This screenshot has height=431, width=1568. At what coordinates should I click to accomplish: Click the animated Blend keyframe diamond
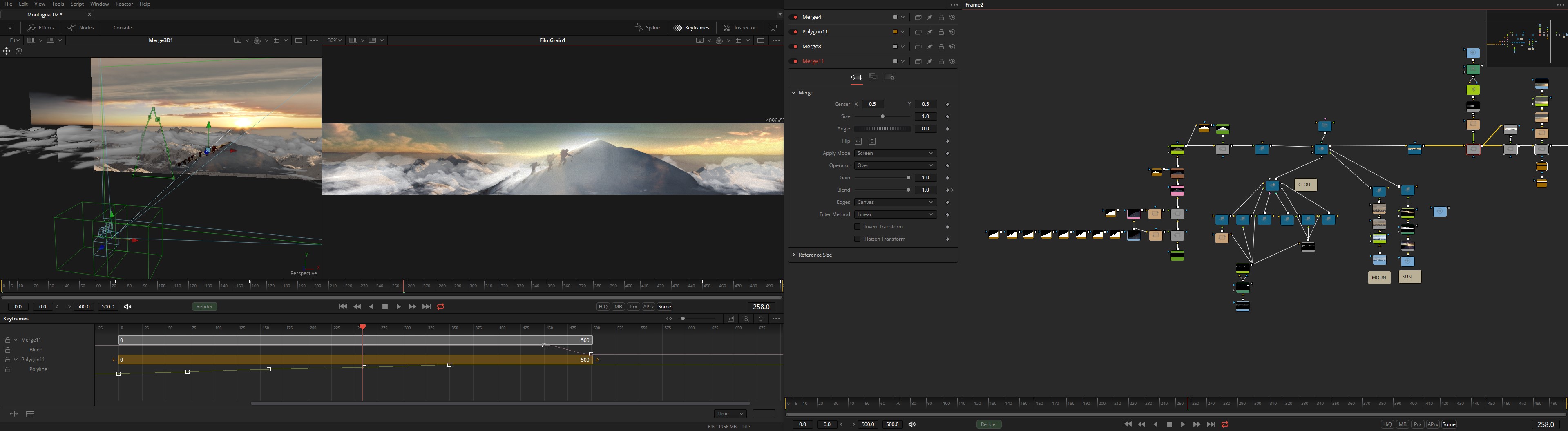(948, 190)
